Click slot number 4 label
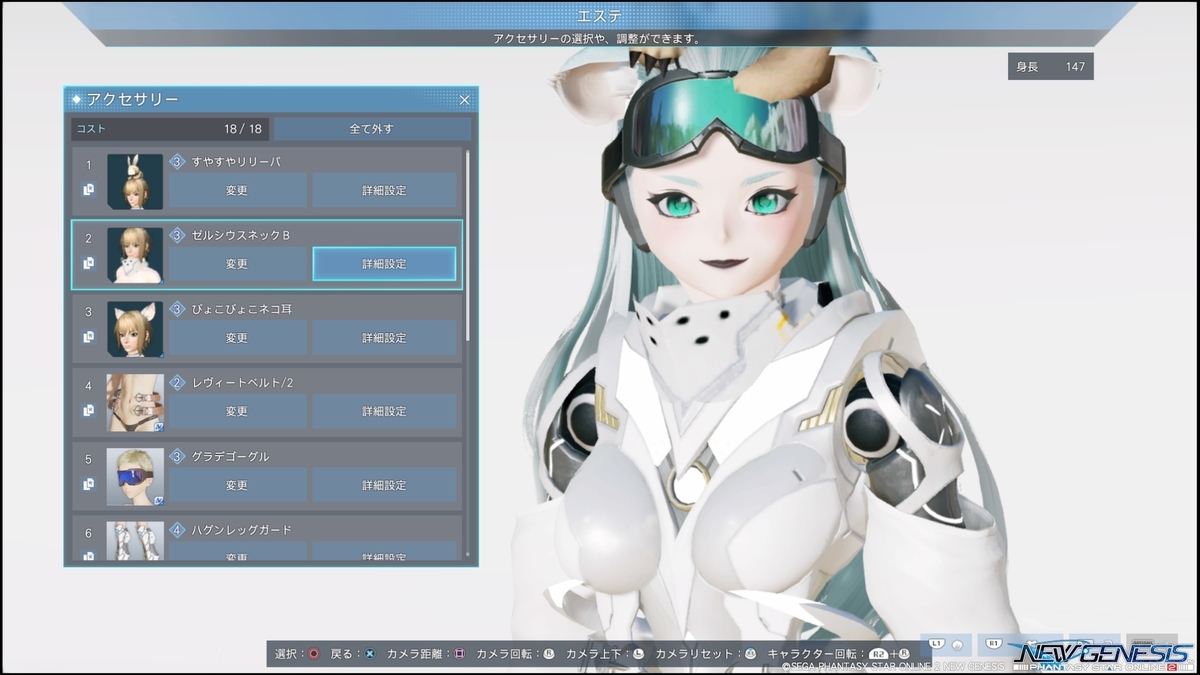Viewport: 1200px width, 675px height. [89, 386]
